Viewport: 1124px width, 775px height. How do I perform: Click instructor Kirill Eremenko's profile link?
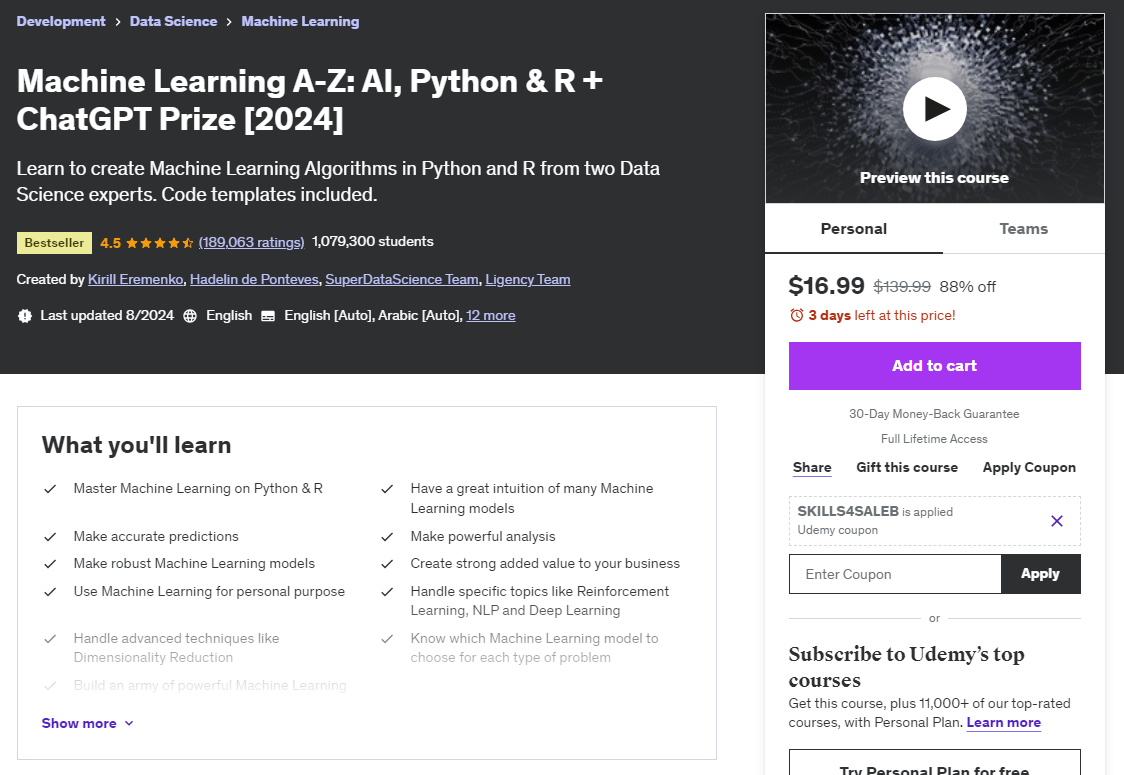[135, 279]
